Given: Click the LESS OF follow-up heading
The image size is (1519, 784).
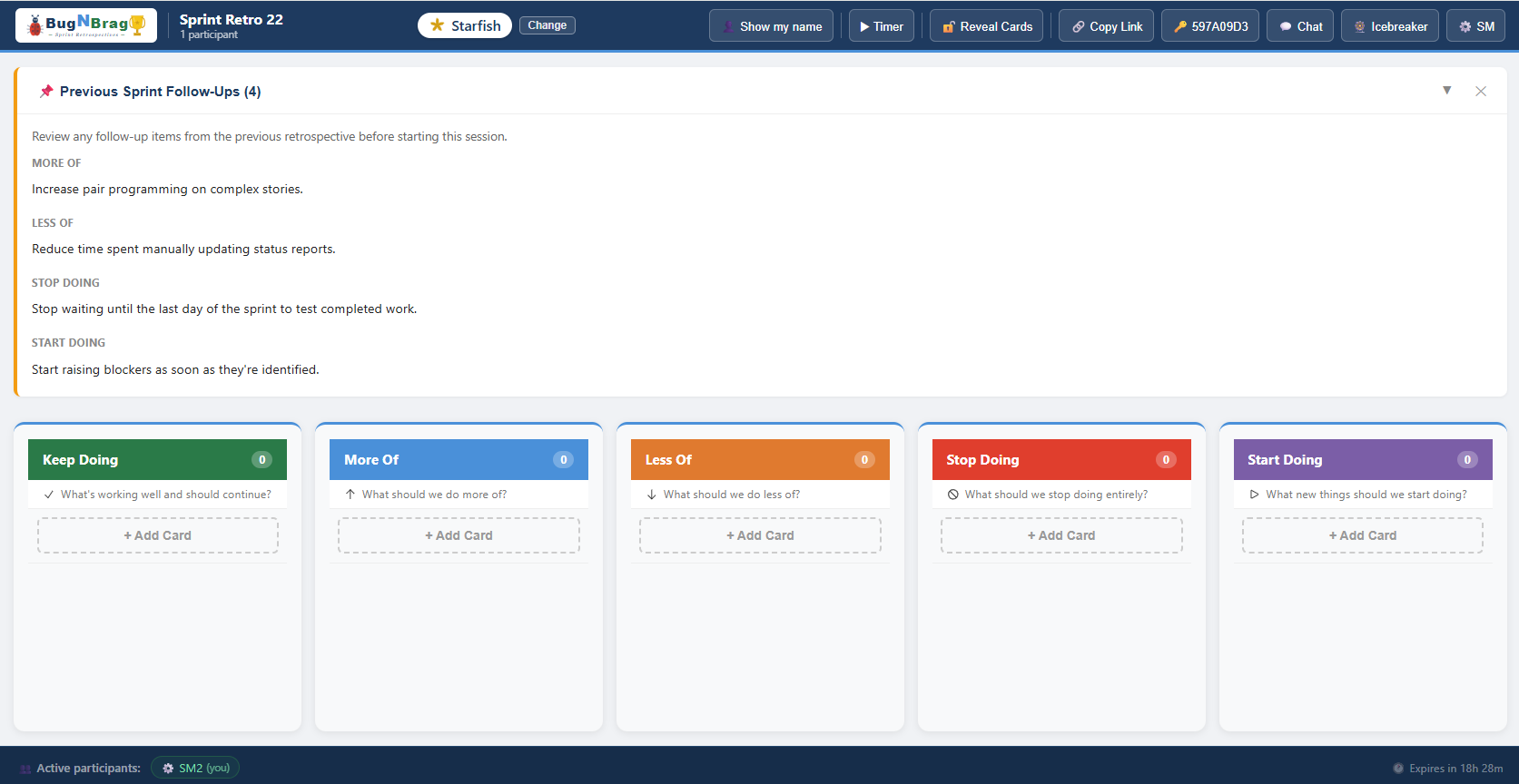Looking at the screenshot, I should coord(53,223).
